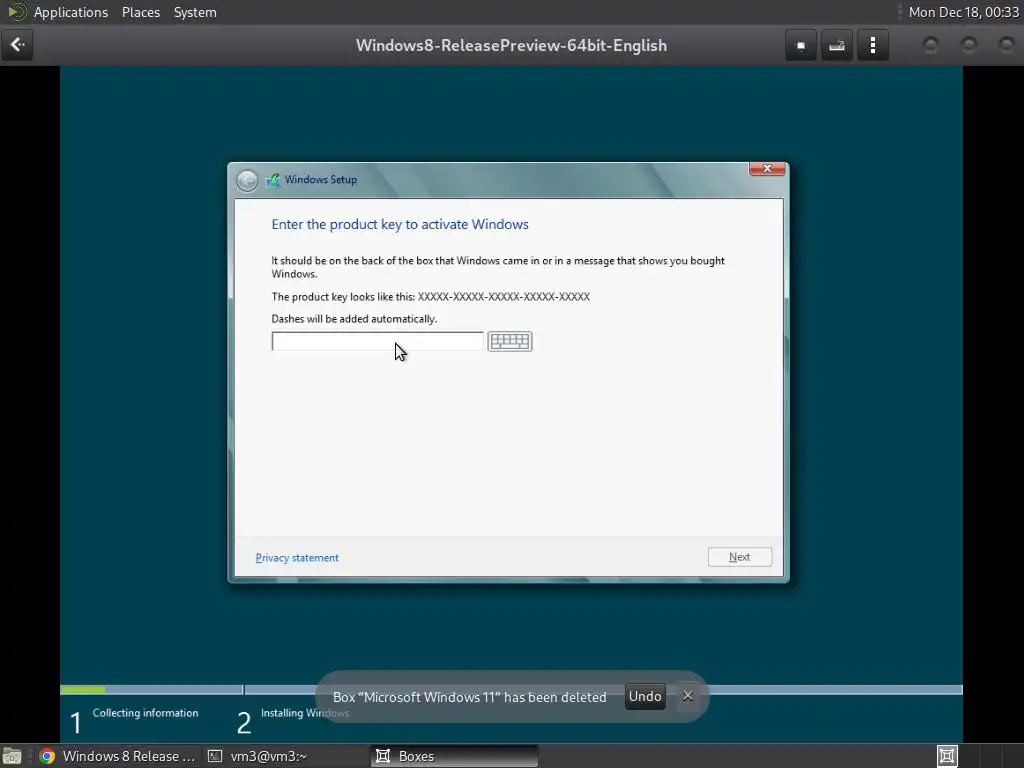Click the Enter the product key heading

[400, 225]
